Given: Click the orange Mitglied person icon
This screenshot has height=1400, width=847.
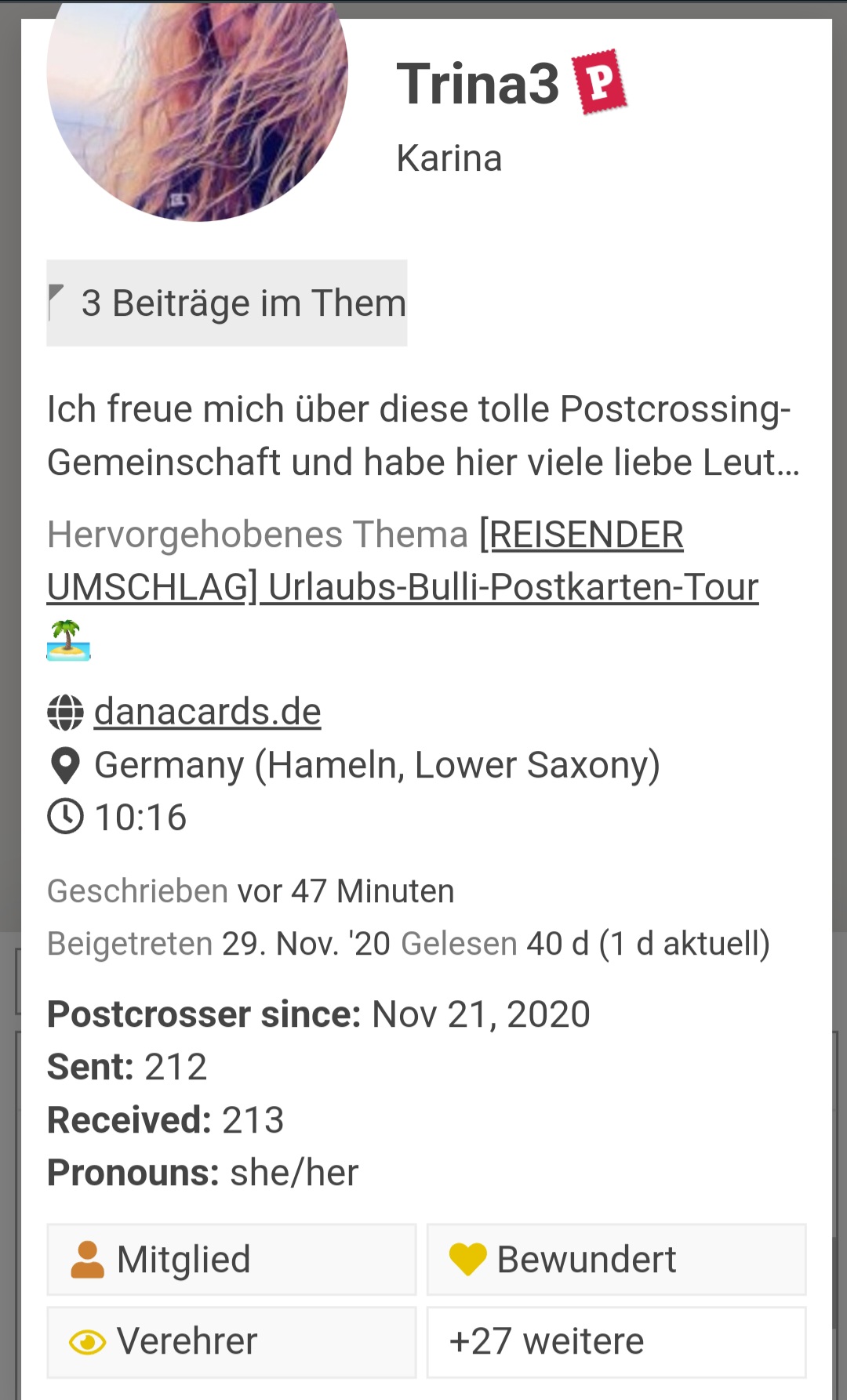Looking at the screenshot, I should [x=87, y=1260].
